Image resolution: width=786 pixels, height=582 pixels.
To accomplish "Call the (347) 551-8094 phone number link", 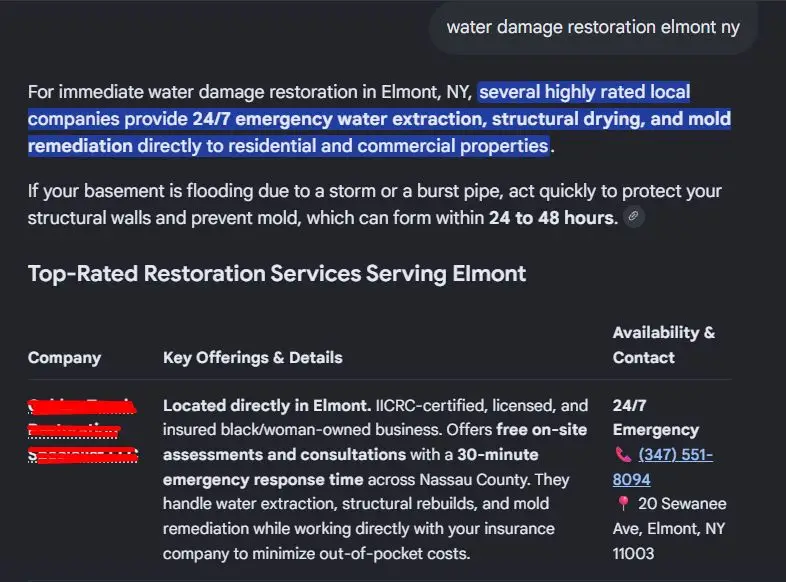I will 663,467.
